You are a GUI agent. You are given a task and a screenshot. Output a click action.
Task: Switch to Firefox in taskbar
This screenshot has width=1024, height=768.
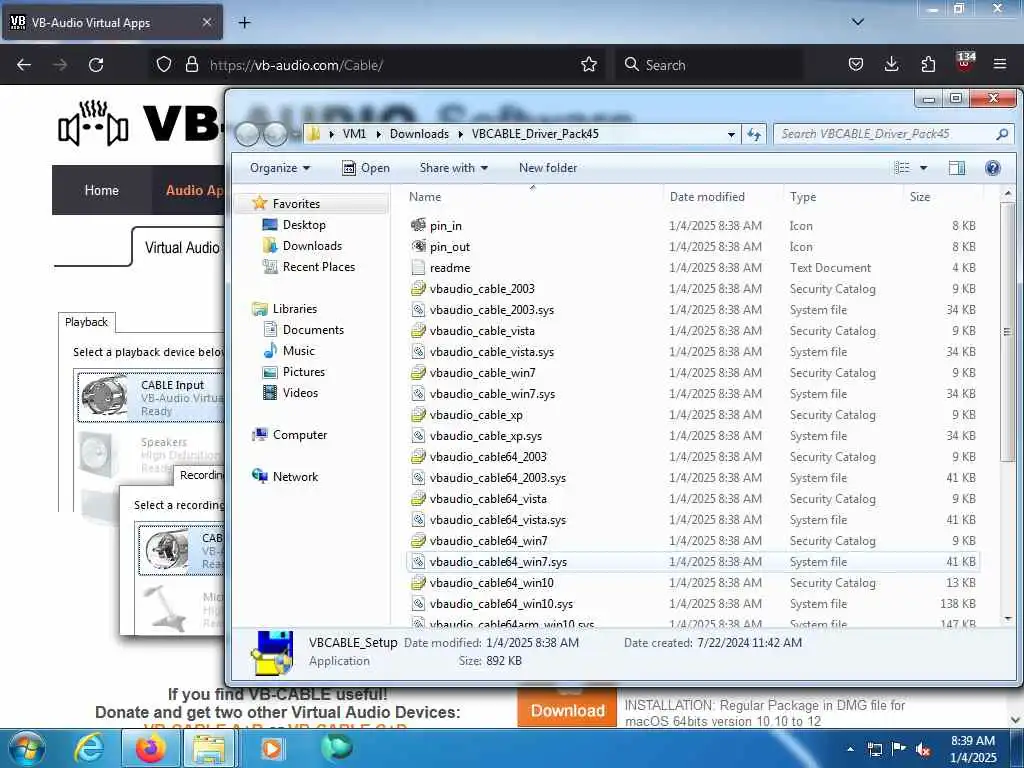(x=150, y=748)
